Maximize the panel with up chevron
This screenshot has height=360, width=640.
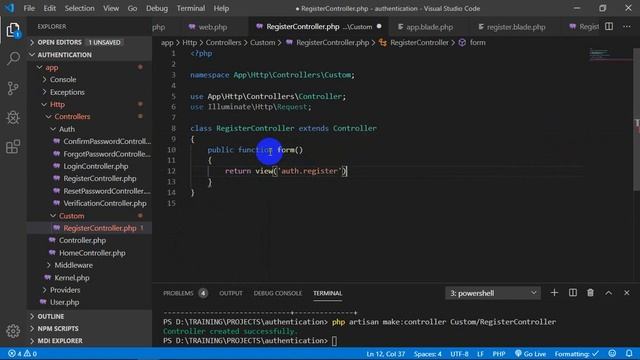point(609,293)
